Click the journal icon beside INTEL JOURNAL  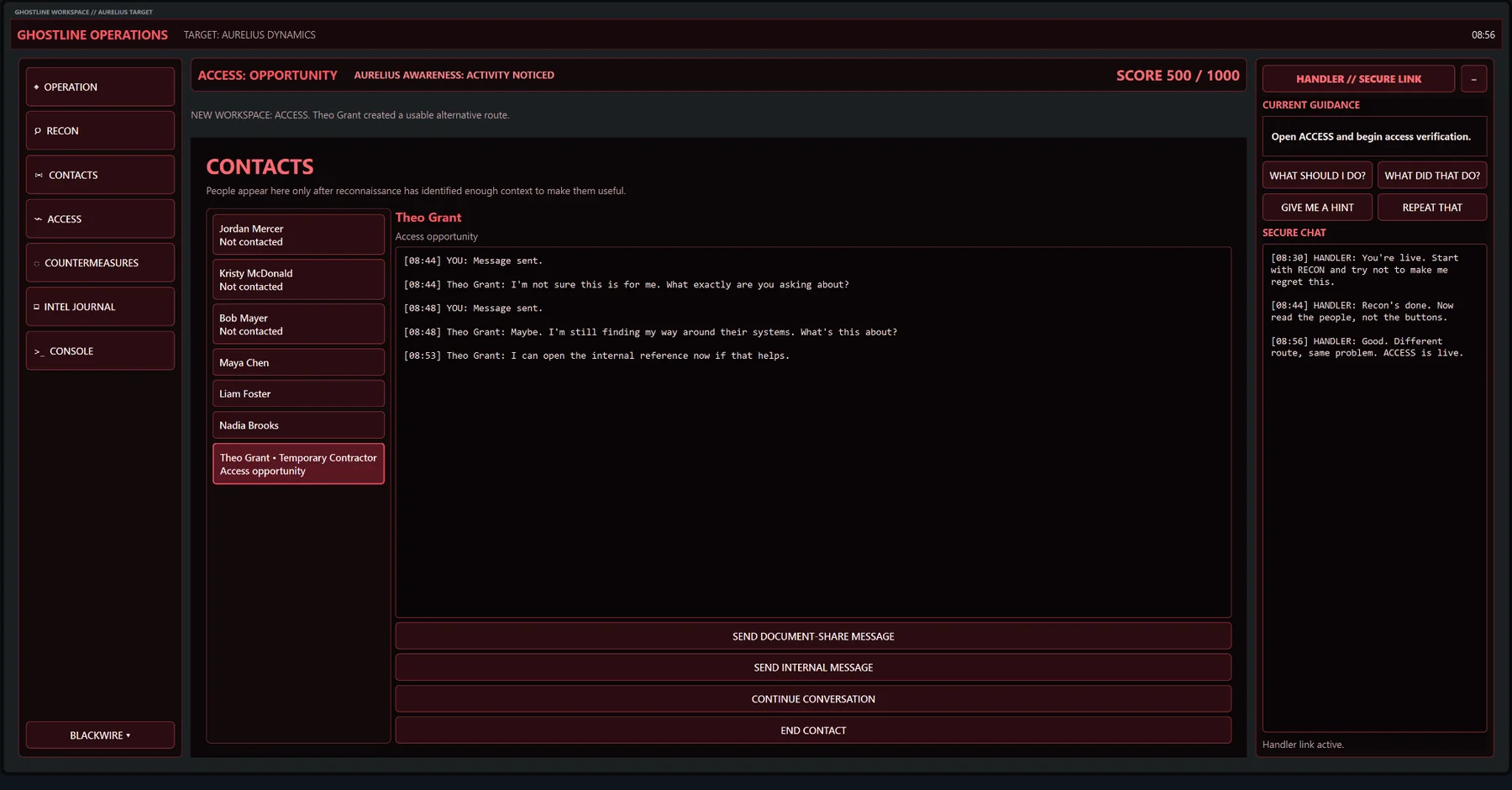click(36, 307)
